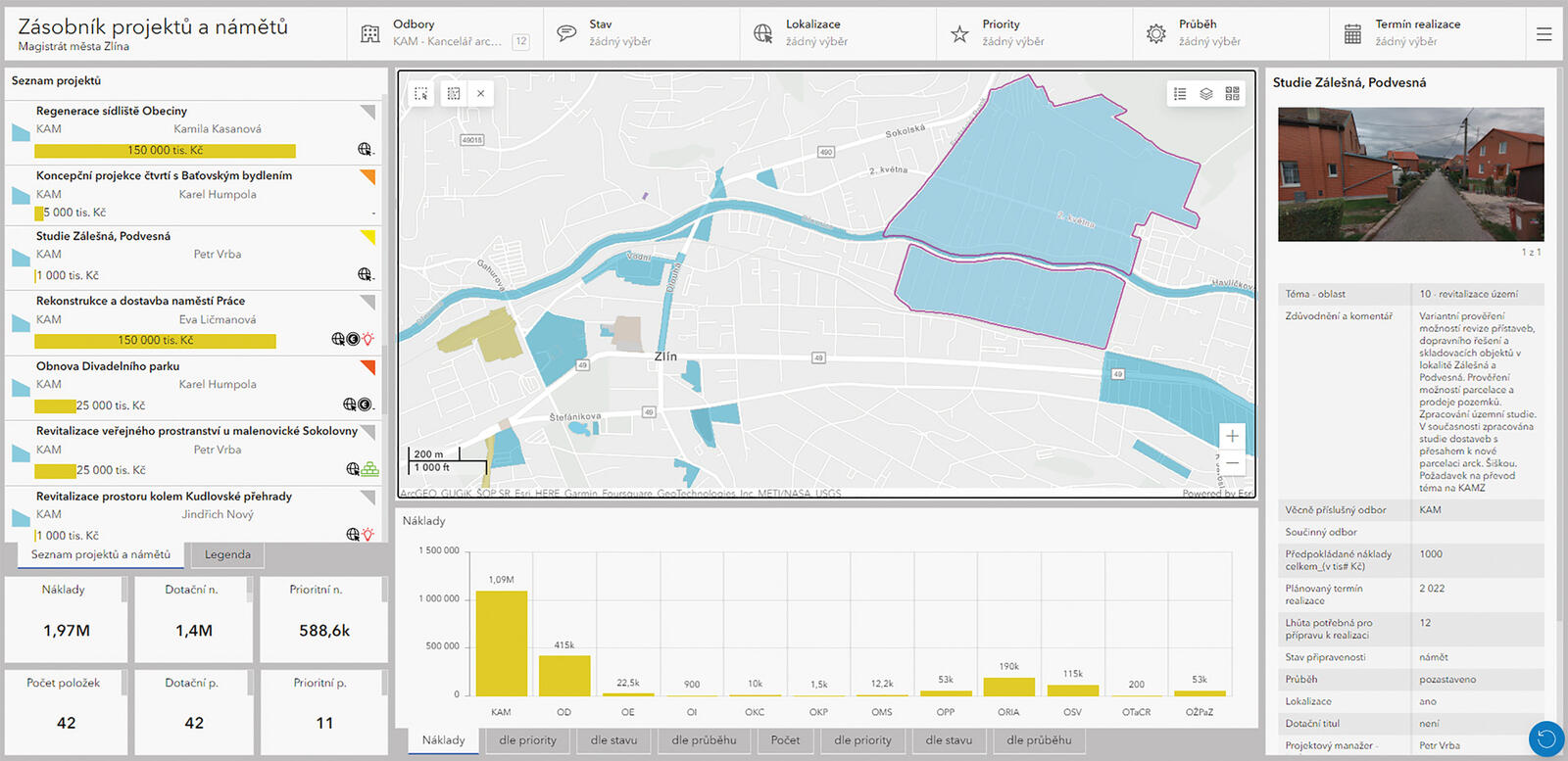Image resolution: width=1568 pixels, height=761 pixels.
Task: Click the yellow KAM bar in Náklady chart
Action: [501, 642]
